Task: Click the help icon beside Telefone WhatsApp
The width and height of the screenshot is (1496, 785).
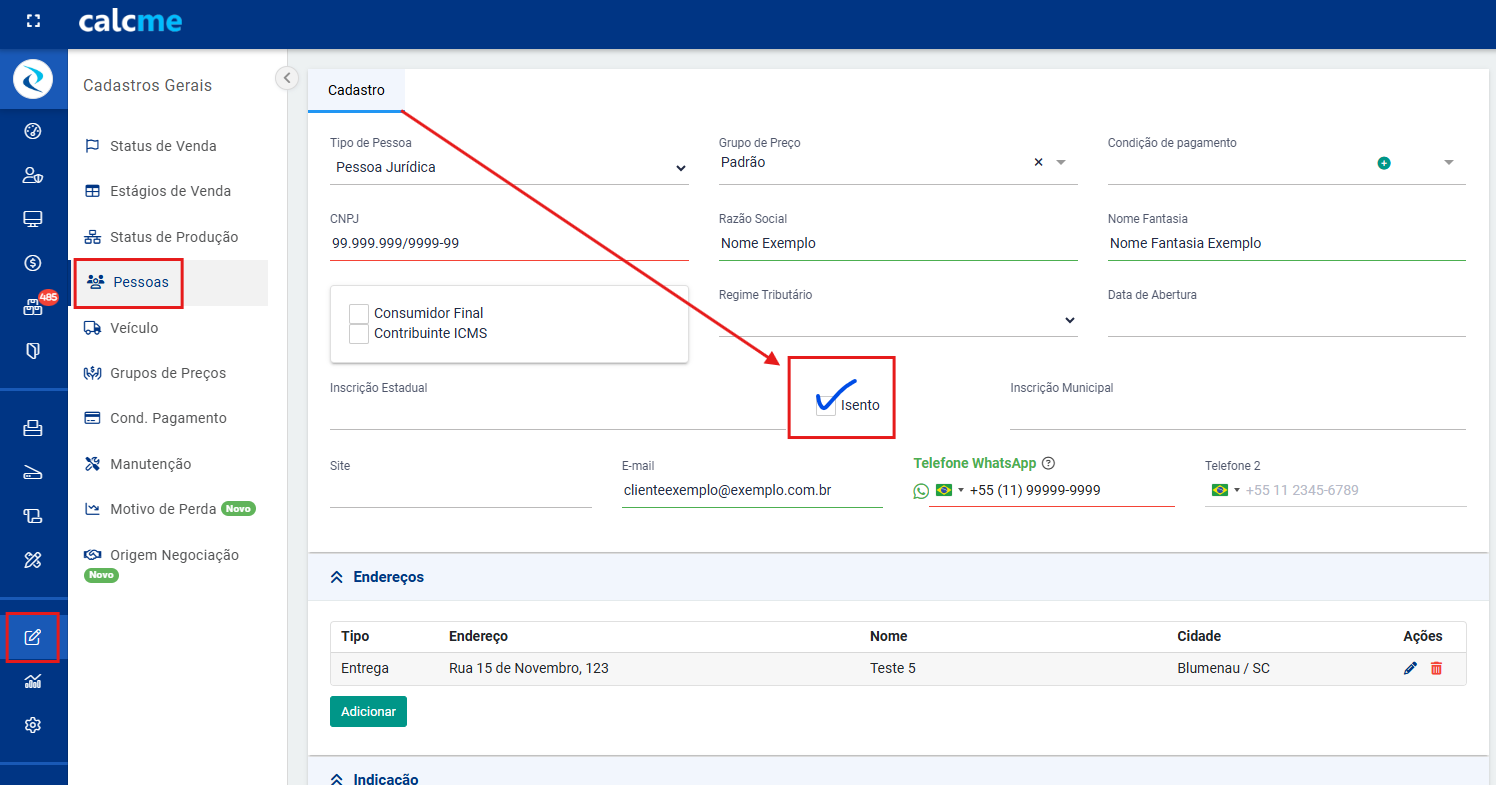Action: click(x=1049, y=463)
